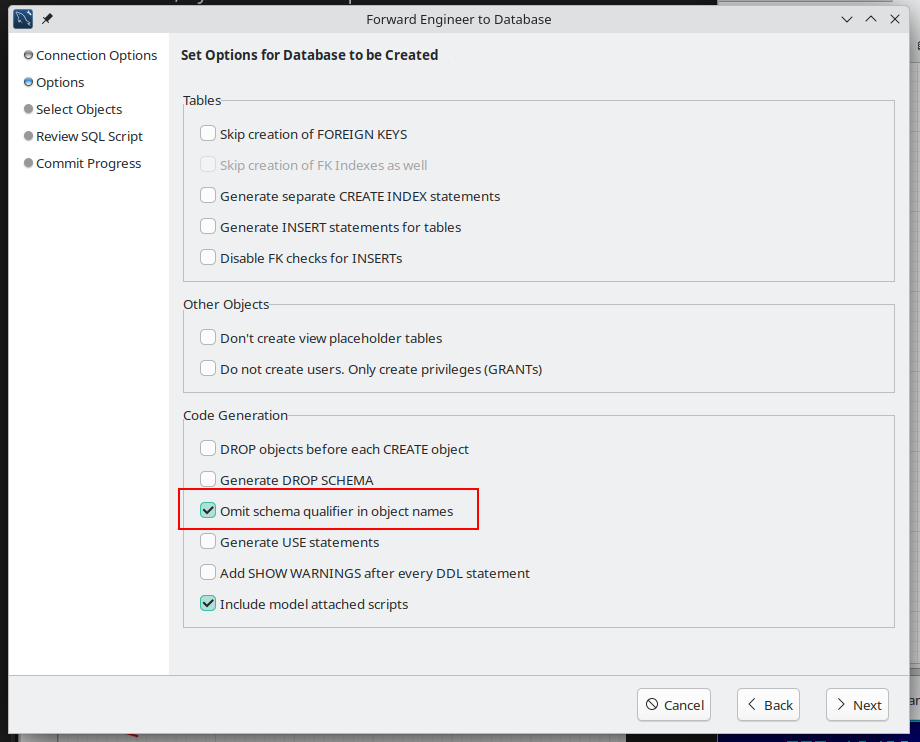Image resolution: width=920 pixels, height=742 pixels.
Task: Open the Review SQL Script step
Action: click(89, 137)
